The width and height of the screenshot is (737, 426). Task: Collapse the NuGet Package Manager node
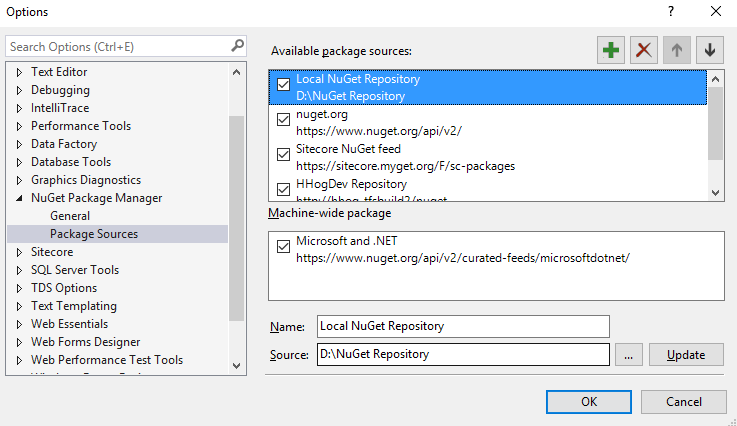(19, 198)
